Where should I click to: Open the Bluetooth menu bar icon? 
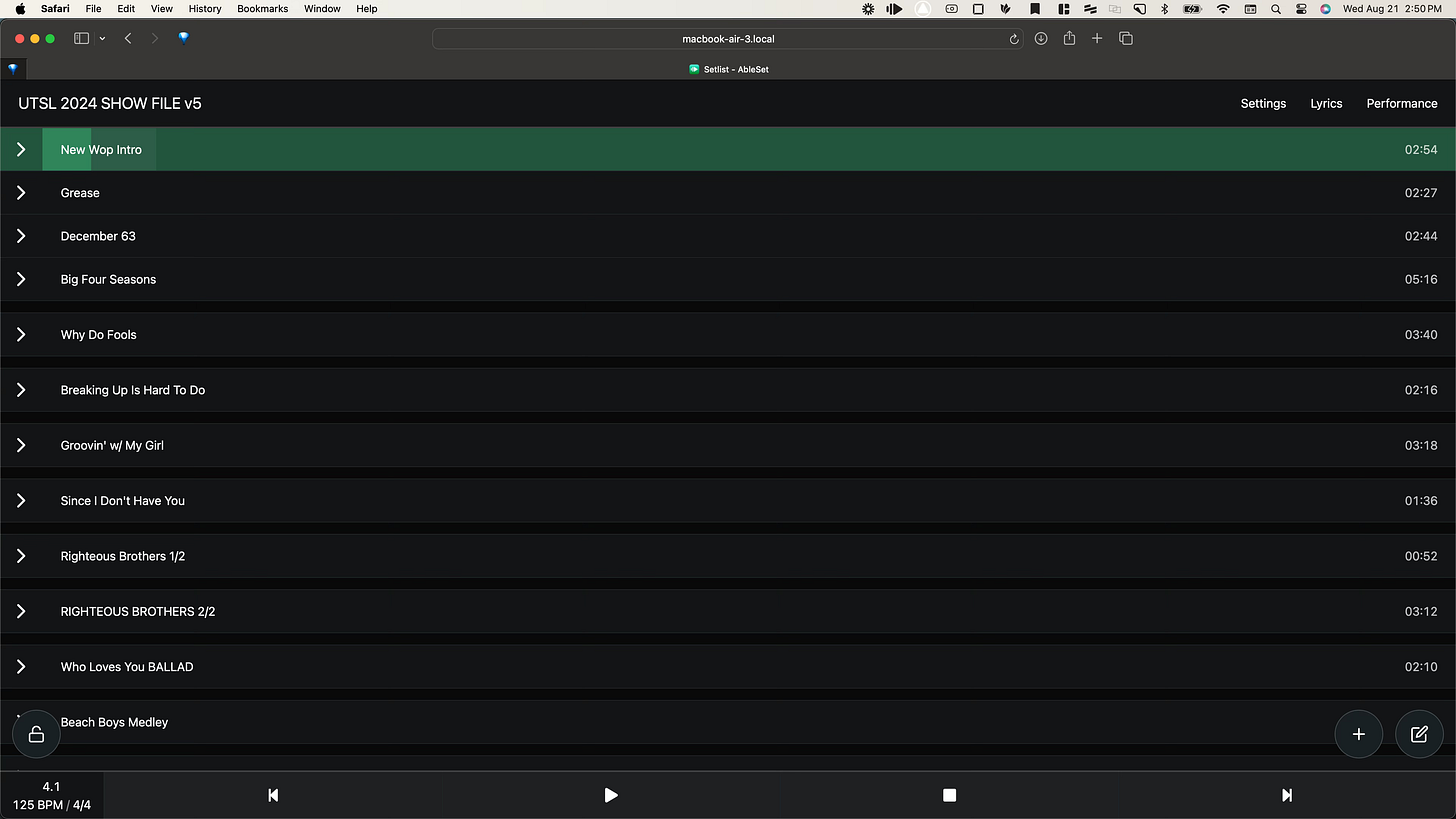[1165, 9]
